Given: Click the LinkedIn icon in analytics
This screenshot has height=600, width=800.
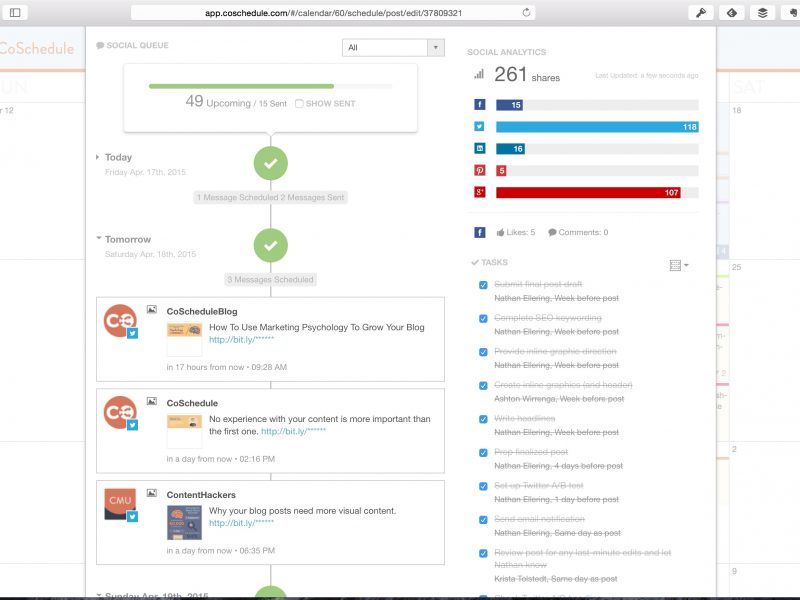Looking at the screenshot, I should (x=480, y=148).
